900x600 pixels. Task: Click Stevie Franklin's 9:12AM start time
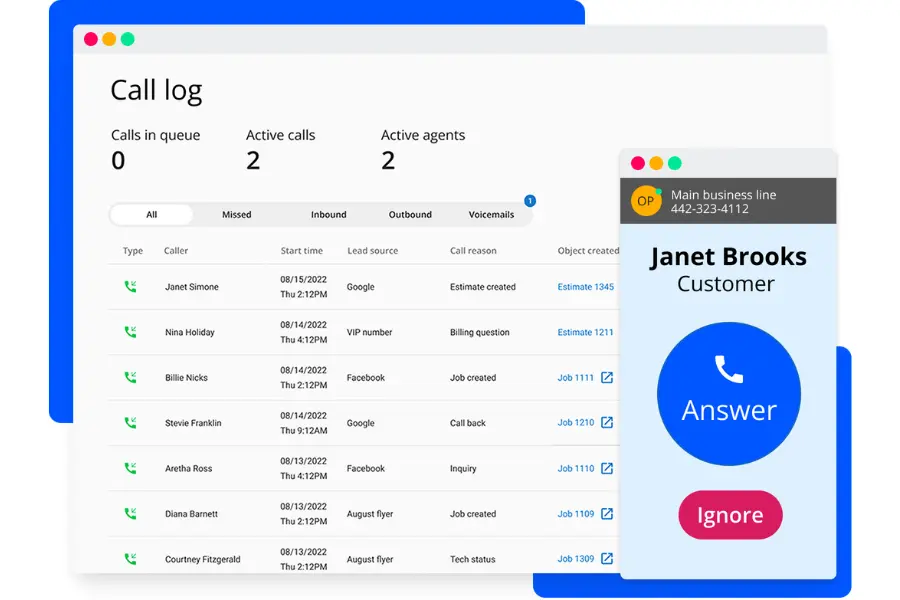click(304, 430)
